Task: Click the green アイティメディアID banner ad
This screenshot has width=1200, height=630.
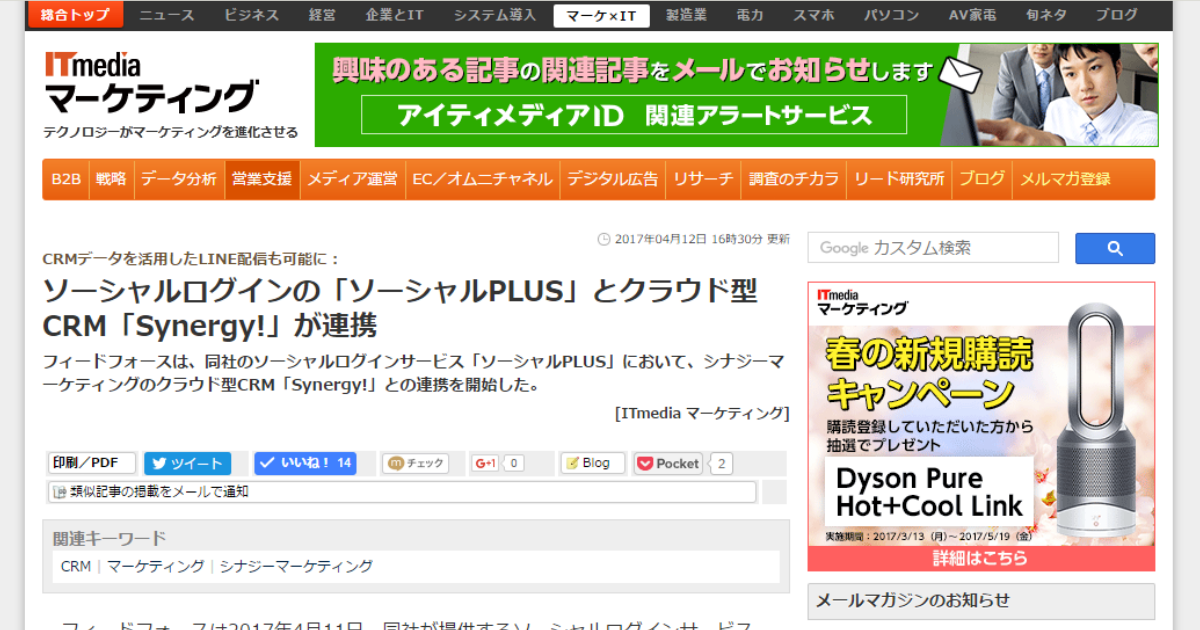Action: [x=736, y=95]
